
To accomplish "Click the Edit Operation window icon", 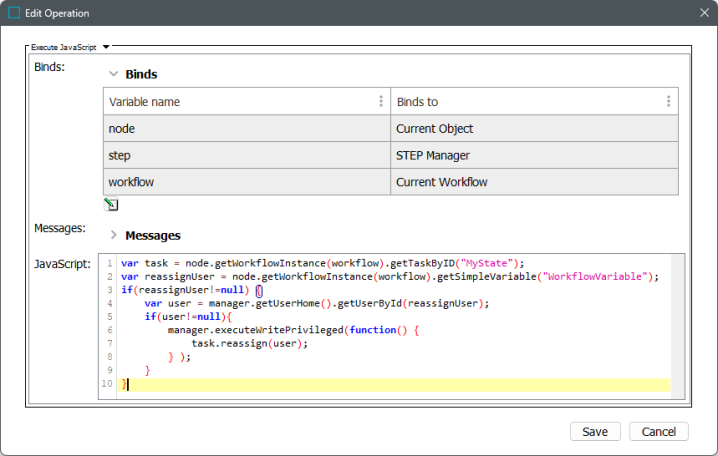I will click(14, 13).
